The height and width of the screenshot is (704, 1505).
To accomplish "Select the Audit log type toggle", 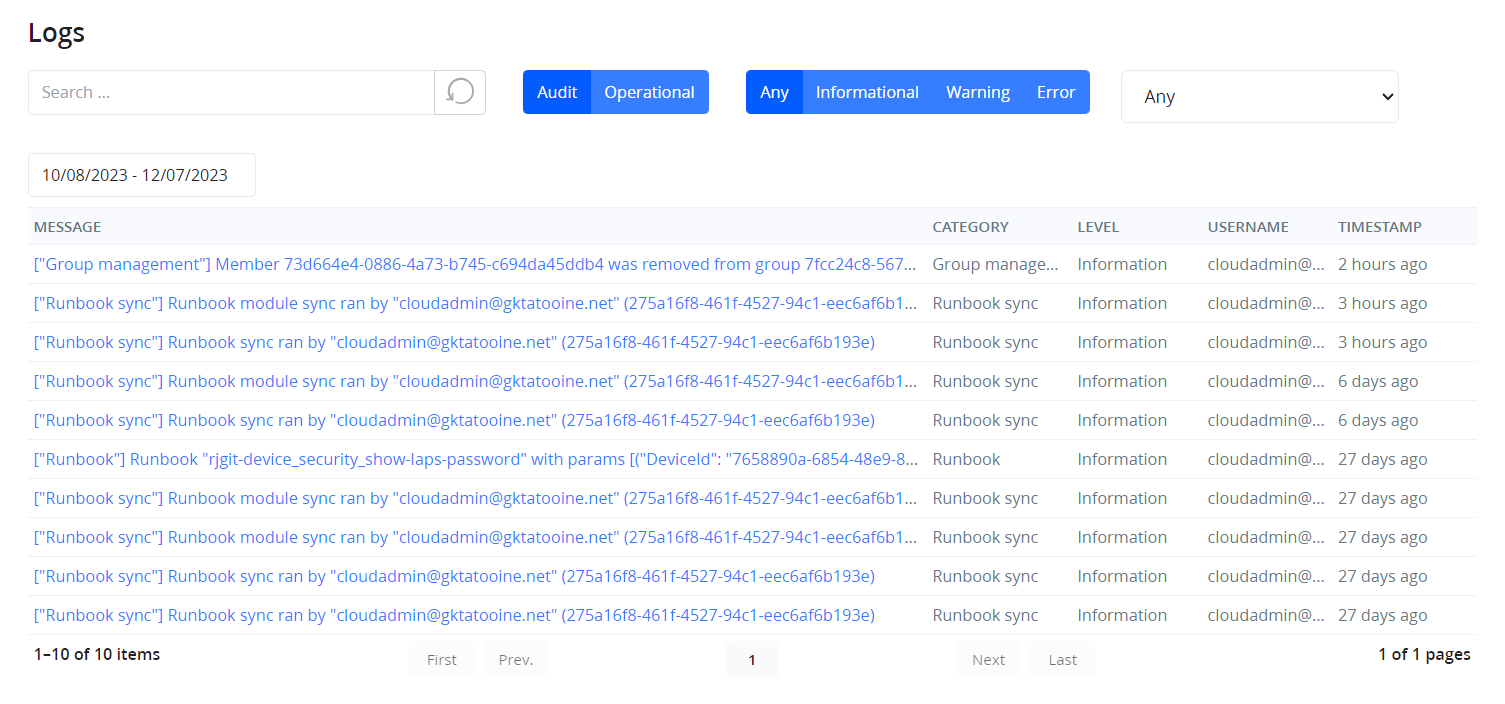I will click(x=557, y=92).
